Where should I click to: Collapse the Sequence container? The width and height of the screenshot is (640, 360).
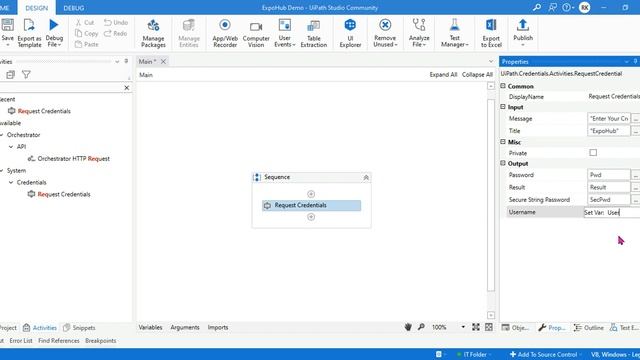(x=366, y=178)
